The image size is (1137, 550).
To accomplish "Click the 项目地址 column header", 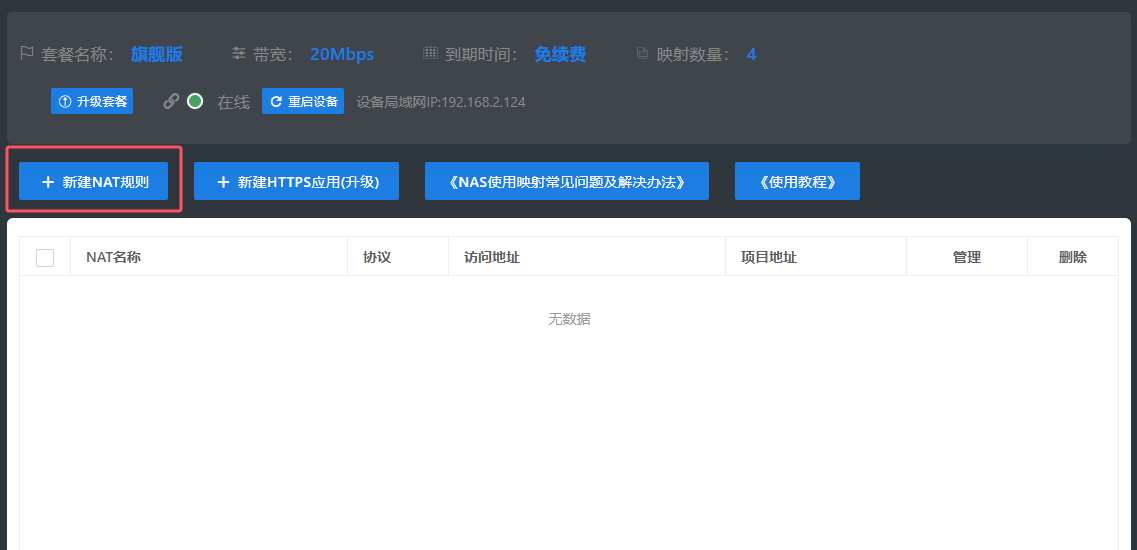I will click(x=768, y=257).
